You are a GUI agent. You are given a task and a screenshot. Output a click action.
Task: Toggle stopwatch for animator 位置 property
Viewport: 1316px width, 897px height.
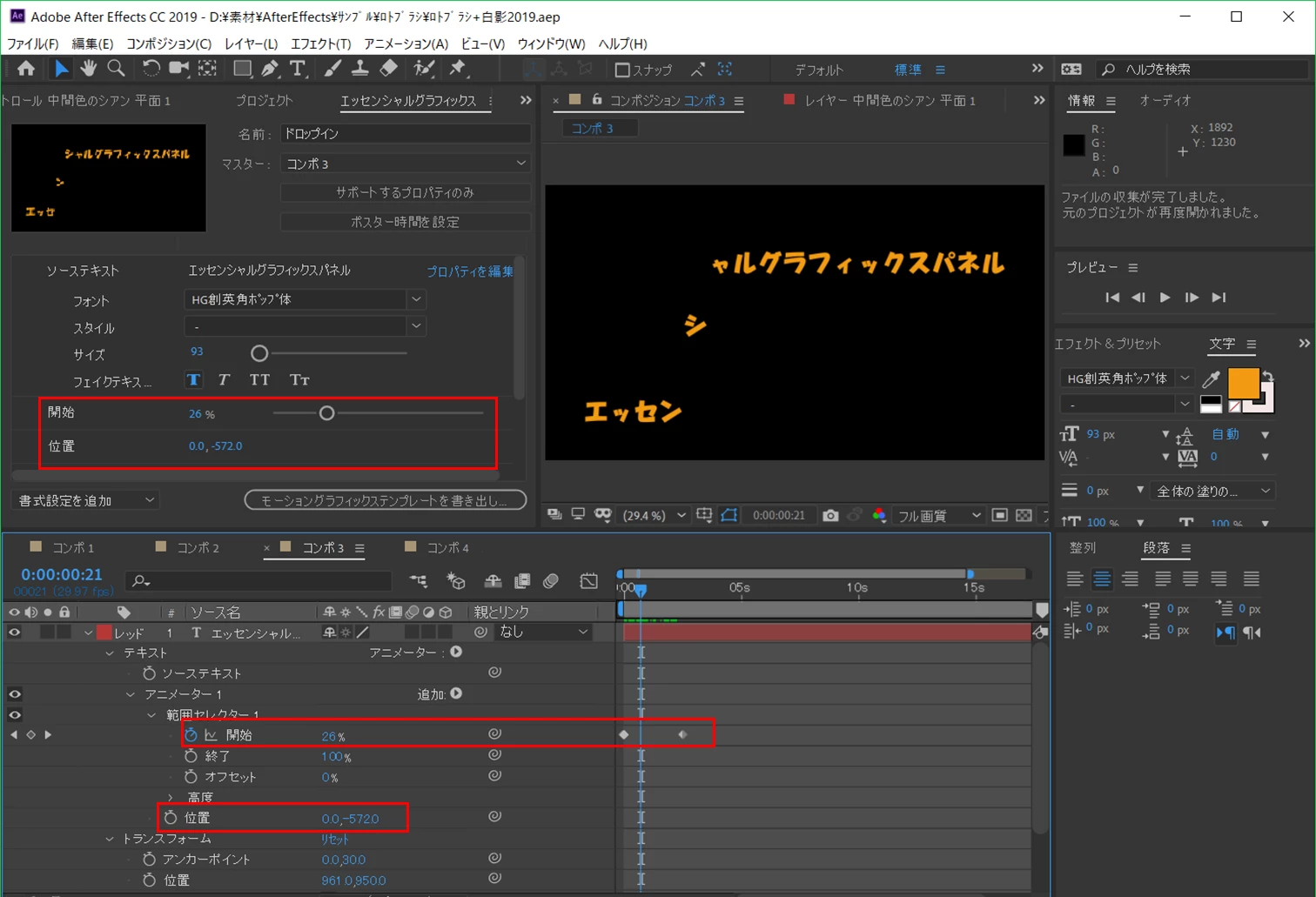(x=171, y=818)
